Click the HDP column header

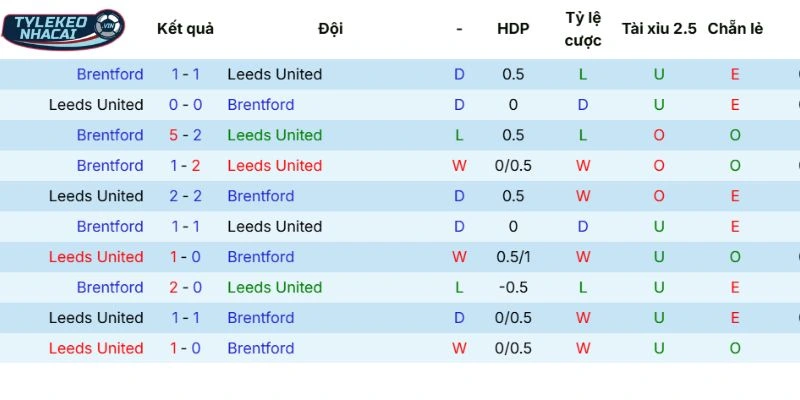click(x=513, y=29)
